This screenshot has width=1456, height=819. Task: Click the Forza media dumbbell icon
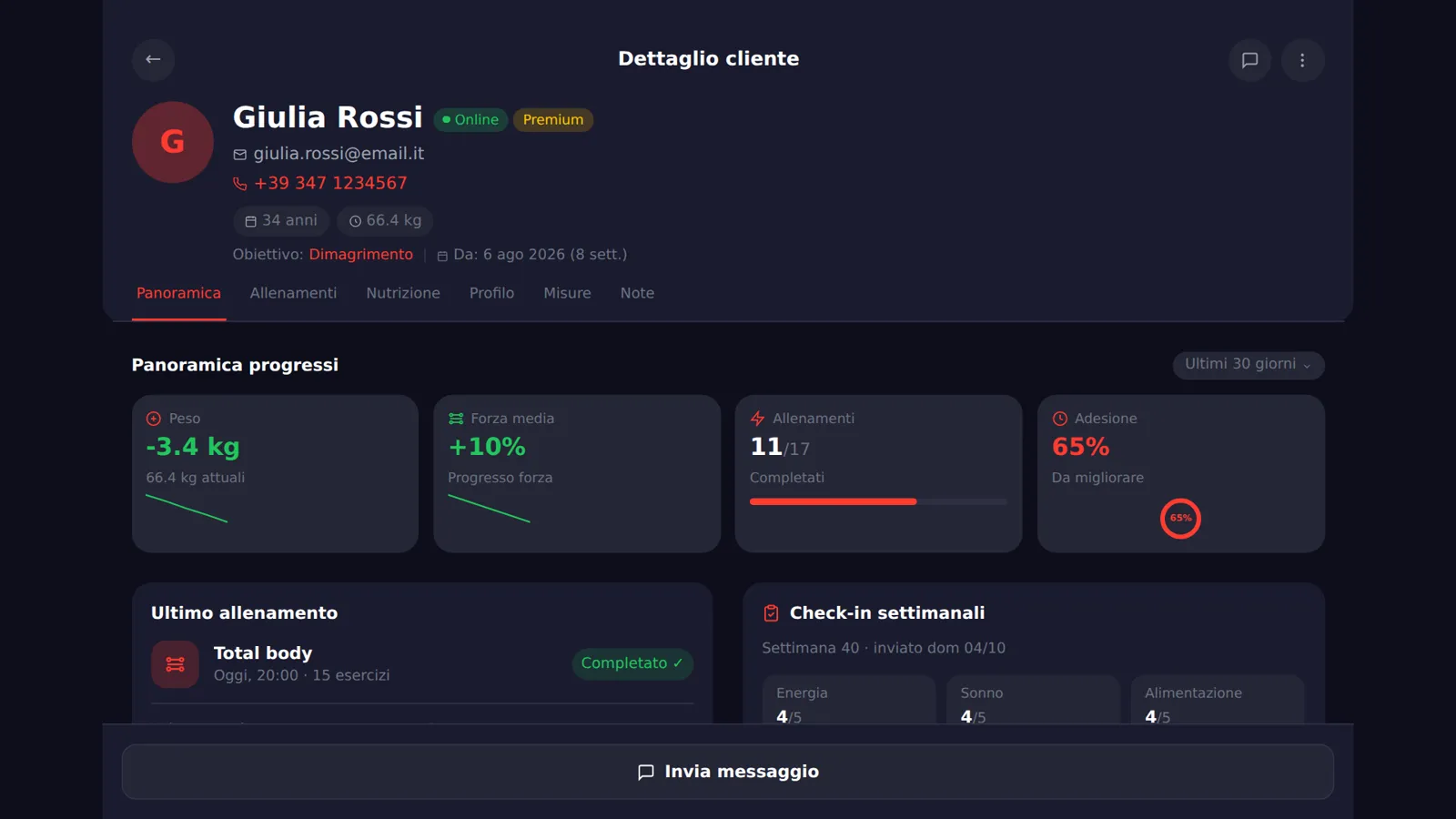pos(456,419)
